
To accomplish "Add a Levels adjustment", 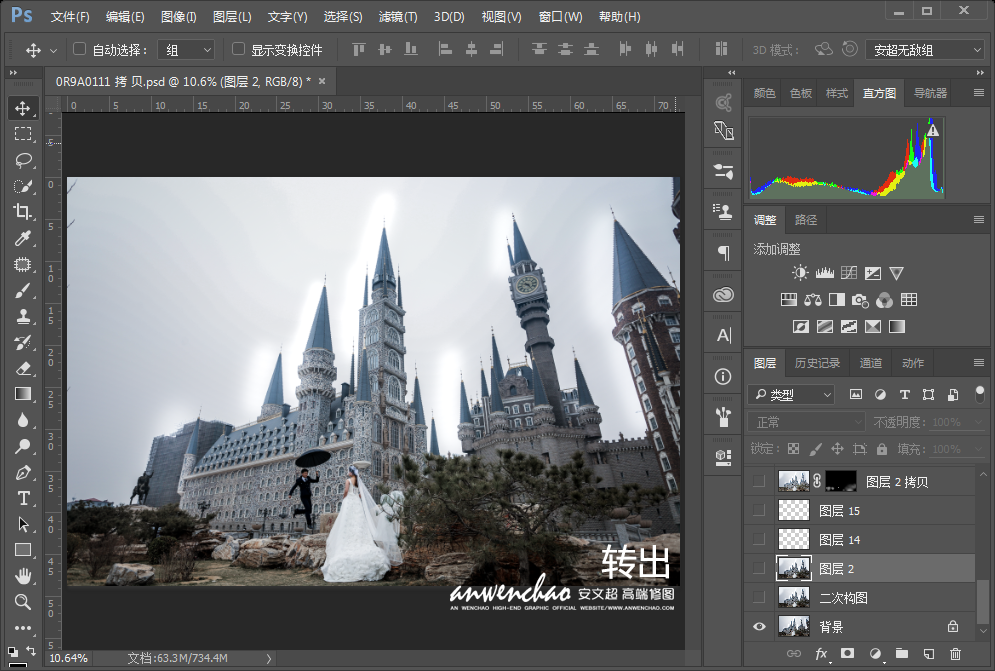I will (x=824, y=273).
